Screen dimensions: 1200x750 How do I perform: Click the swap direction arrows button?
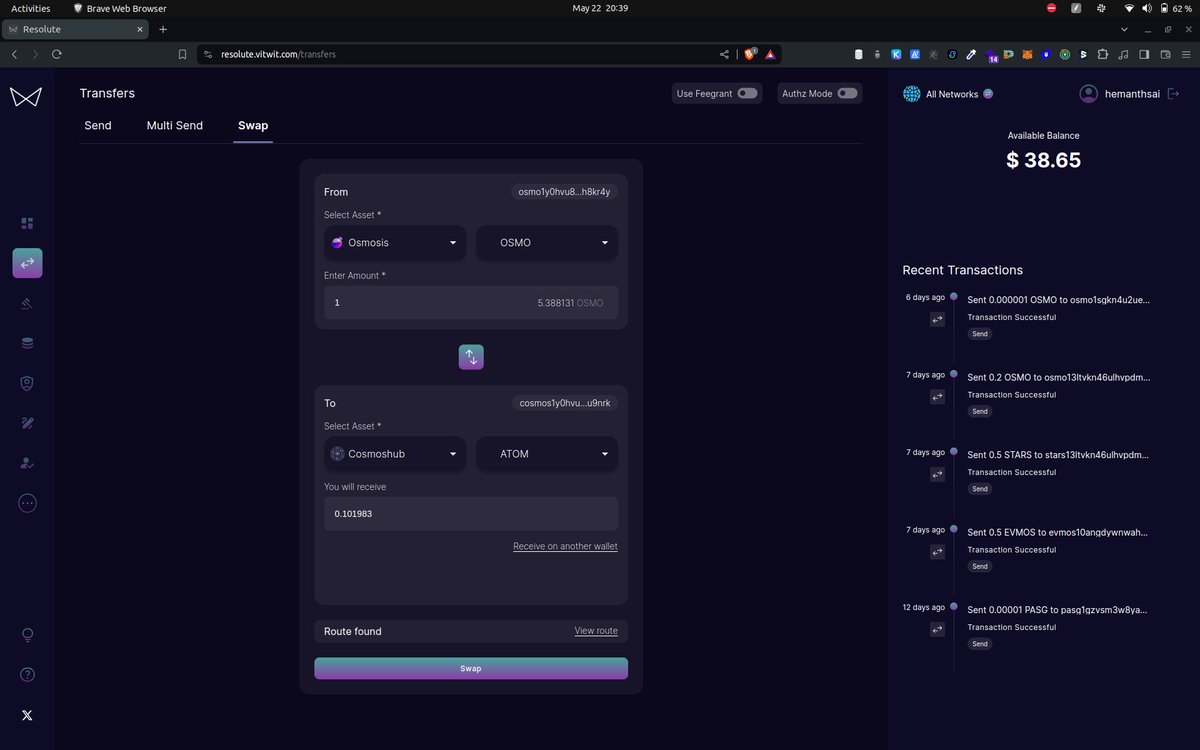click(471, 357)
